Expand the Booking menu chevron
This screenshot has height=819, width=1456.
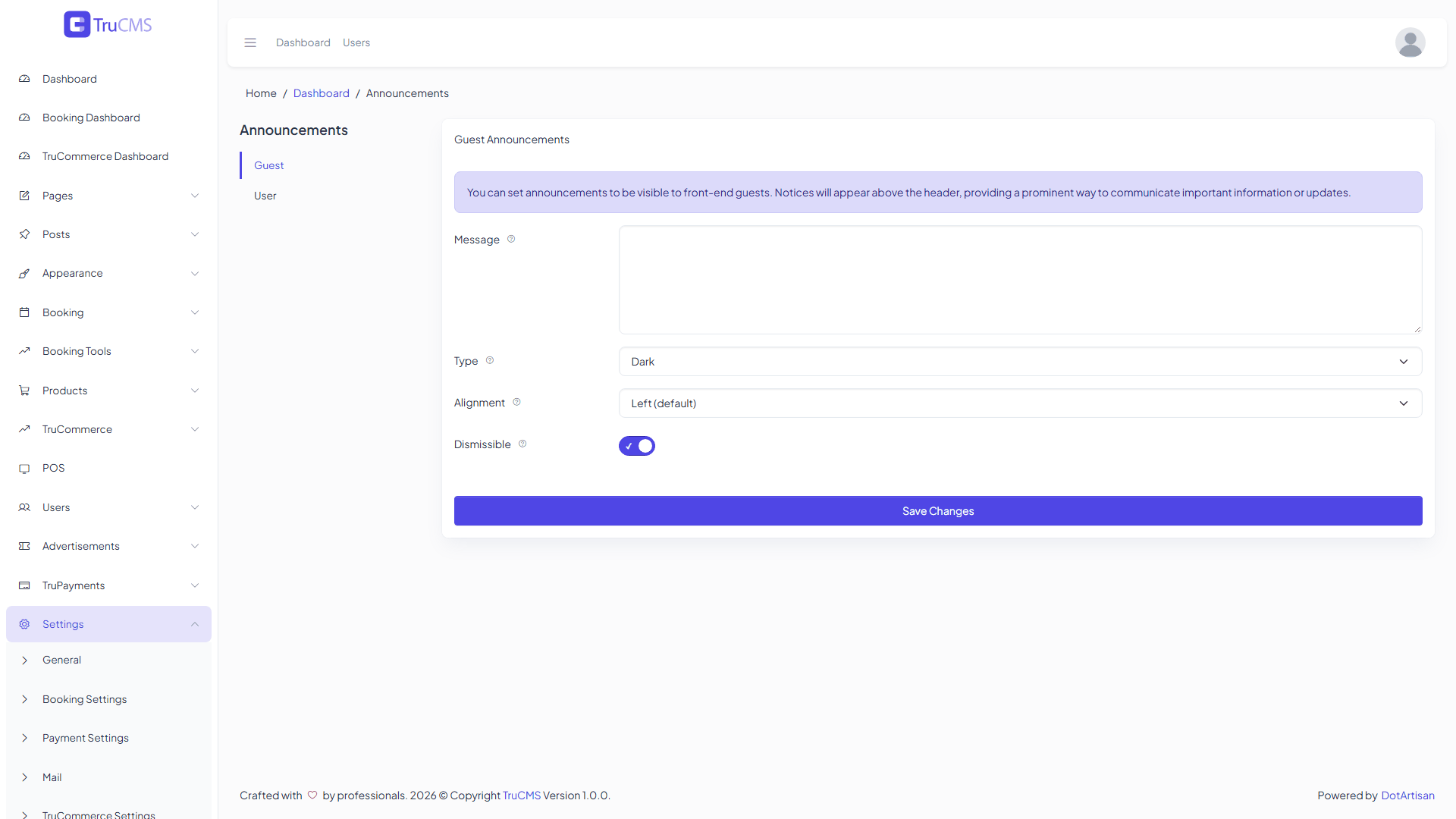[x=195, y=312]
